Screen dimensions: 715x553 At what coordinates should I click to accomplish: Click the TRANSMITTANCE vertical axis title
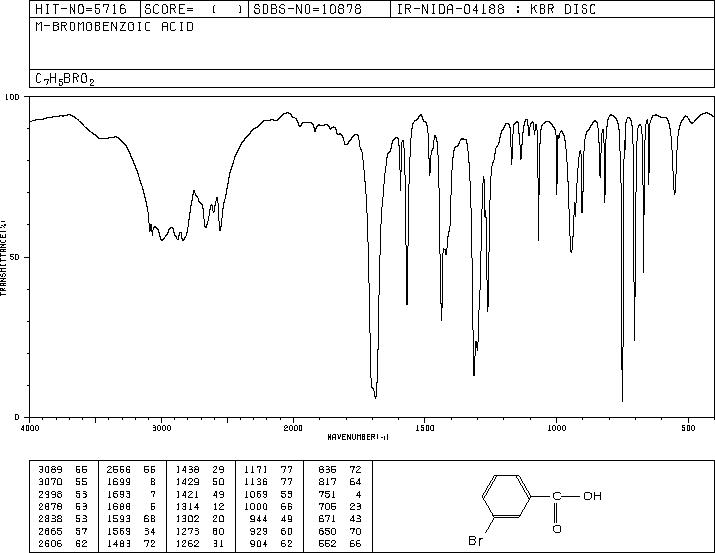click(4, 258)
